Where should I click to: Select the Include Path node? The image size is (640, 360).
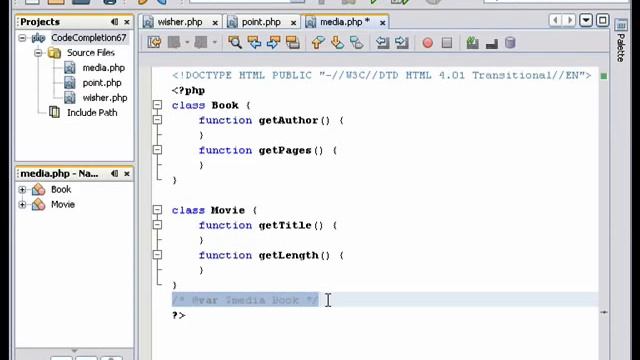pos(92,113)
